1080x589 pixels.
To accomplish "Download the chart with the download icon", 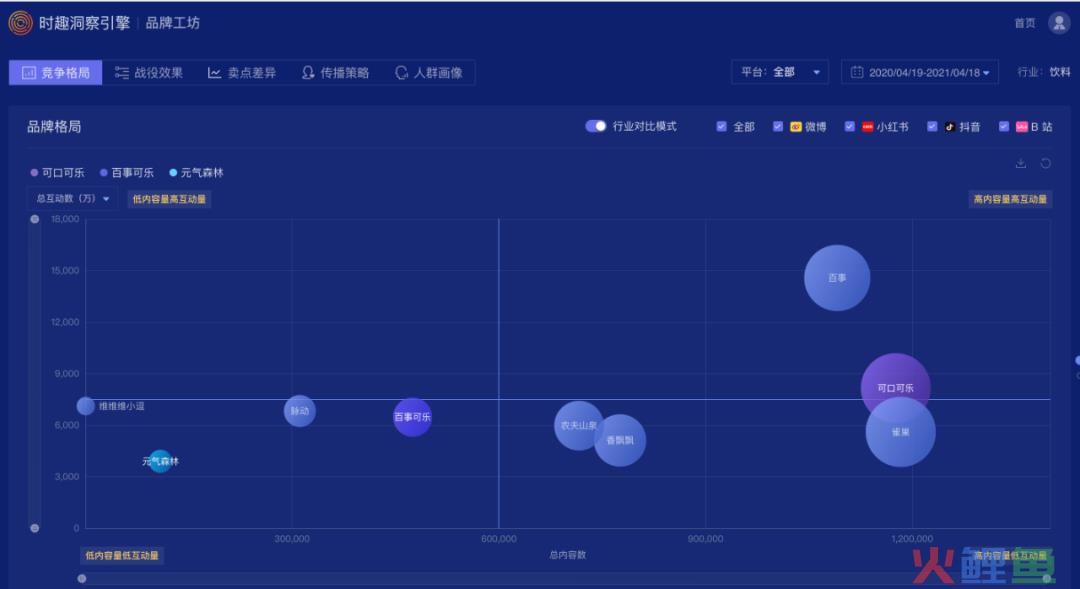I will [x=1021, y=163].
